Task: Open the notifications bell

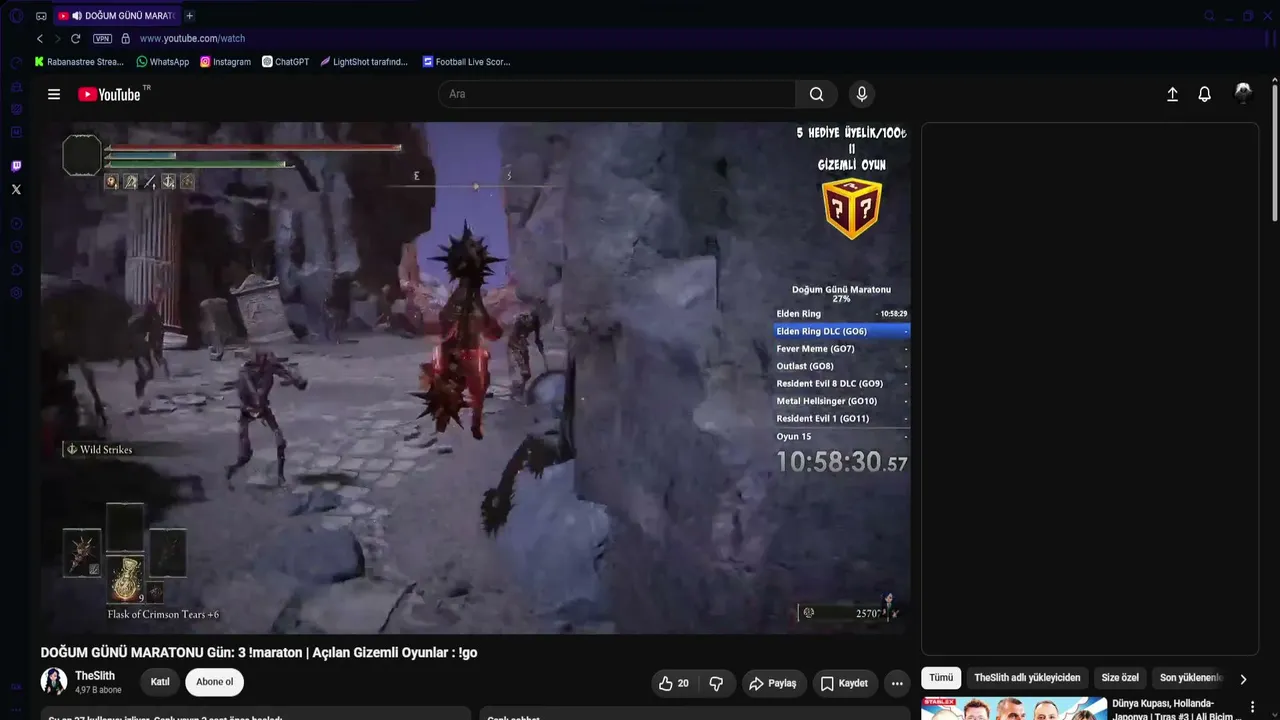Action: tap(1205, 94)
